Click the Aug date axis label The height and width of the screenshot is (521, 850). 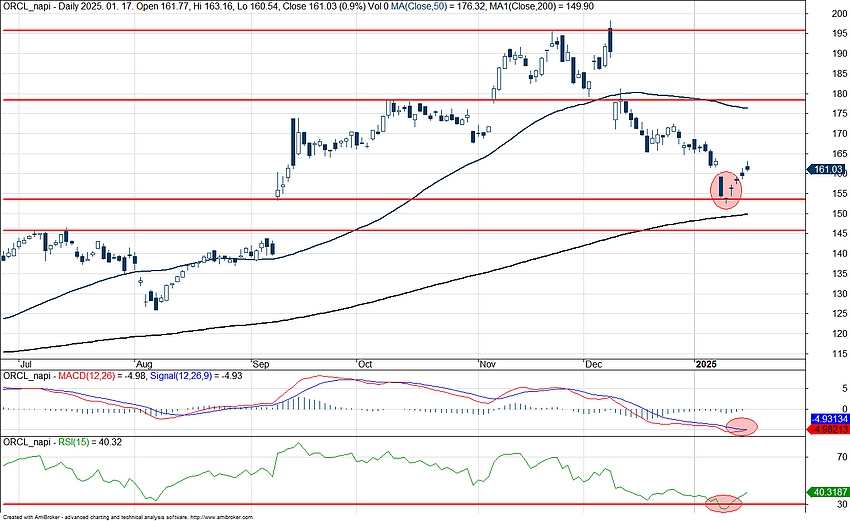[x=144, y=364]
